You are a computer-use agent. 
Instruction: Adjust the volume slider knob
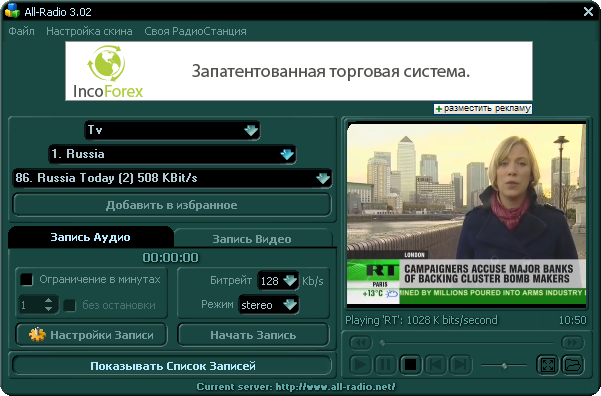504,365
